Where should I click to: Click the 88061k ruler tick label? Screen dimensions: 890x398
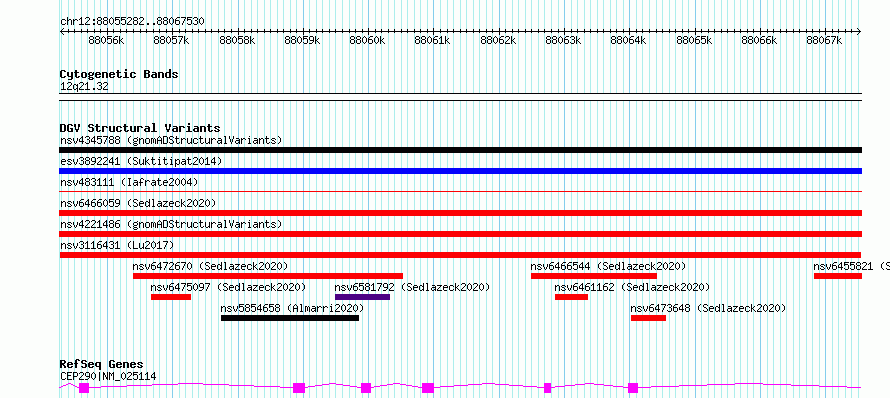click(x=433, y=40)
